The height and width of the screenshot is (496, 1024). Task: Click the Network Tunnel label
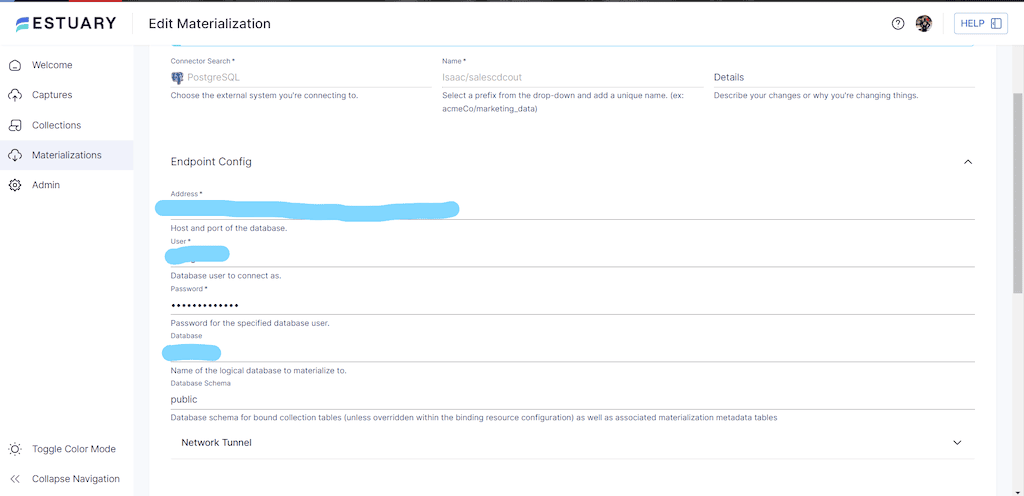point(216,442)
